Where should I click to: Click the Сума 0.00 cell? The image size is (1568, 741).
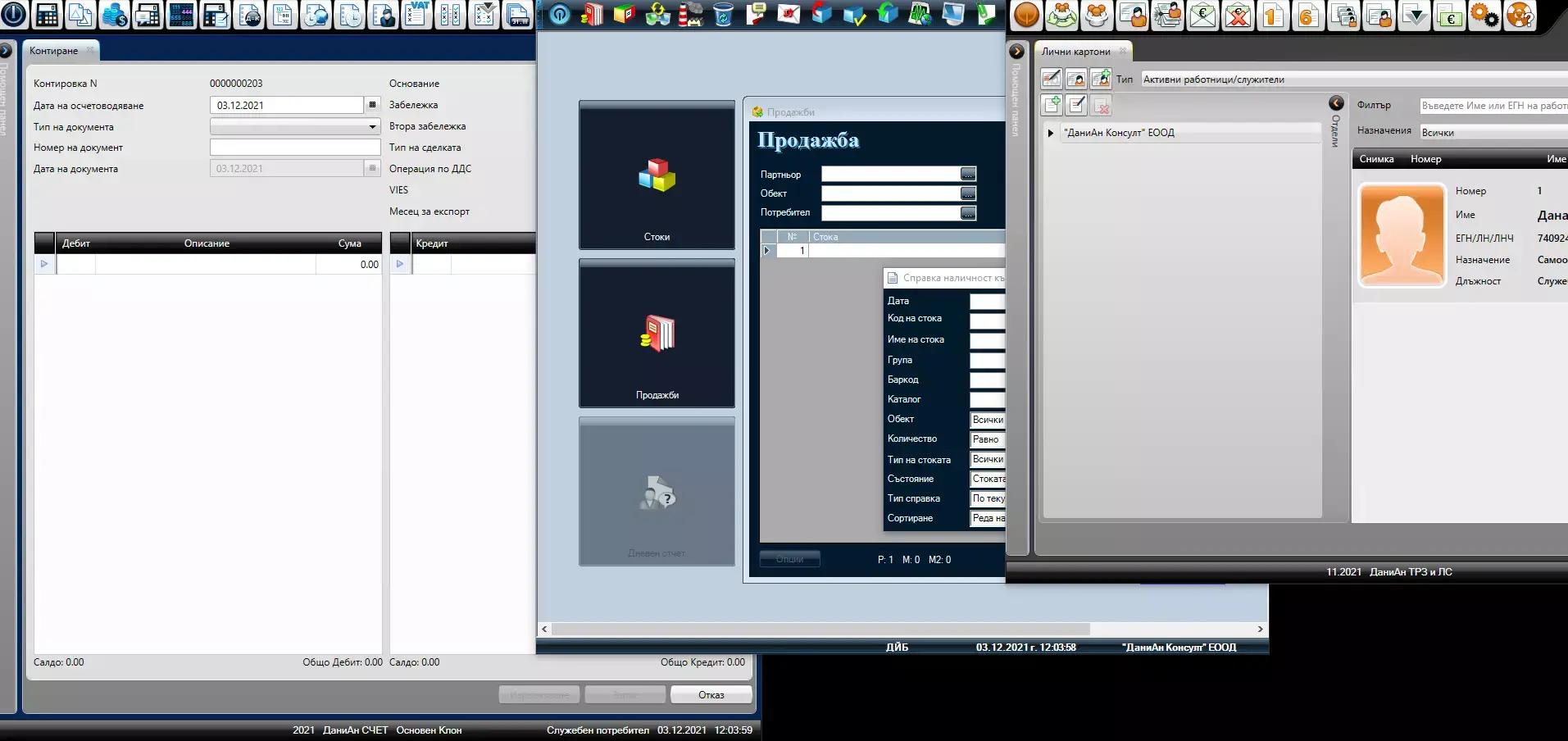tap(348, 264)
